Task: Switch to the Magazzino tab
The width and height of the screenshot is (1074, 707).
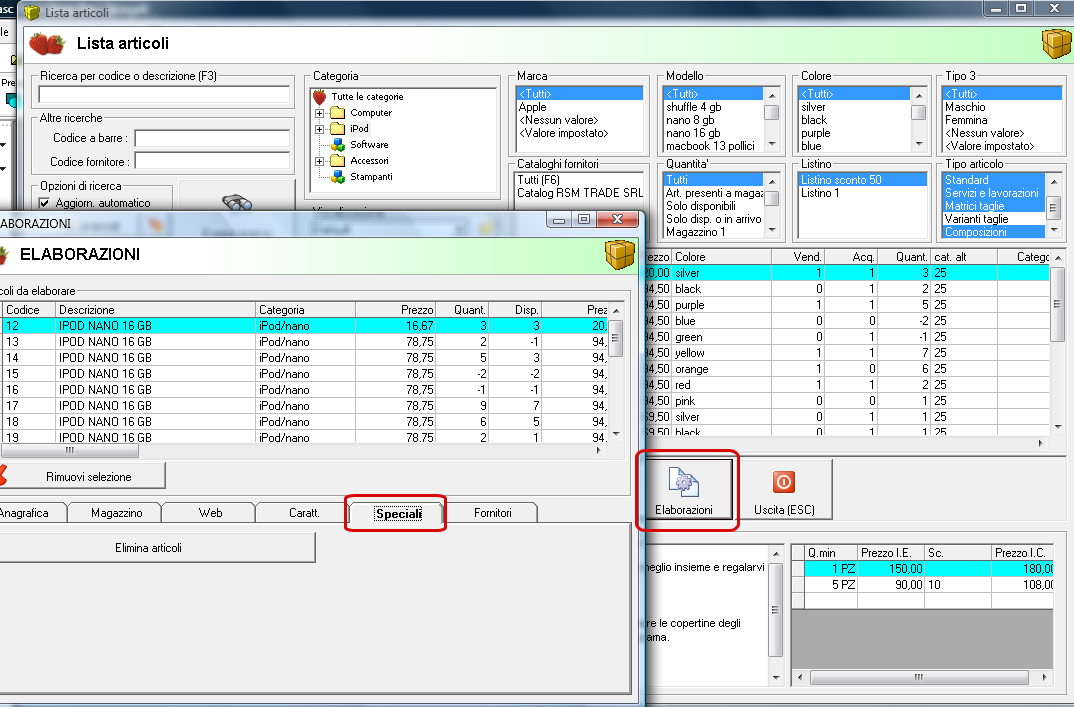Action: pos(116,512)
